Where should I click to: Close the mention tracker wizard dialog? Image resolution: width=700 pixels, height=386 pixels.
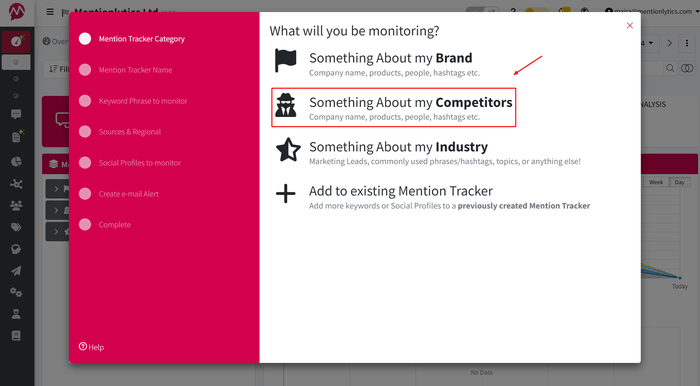click(629, 25)
